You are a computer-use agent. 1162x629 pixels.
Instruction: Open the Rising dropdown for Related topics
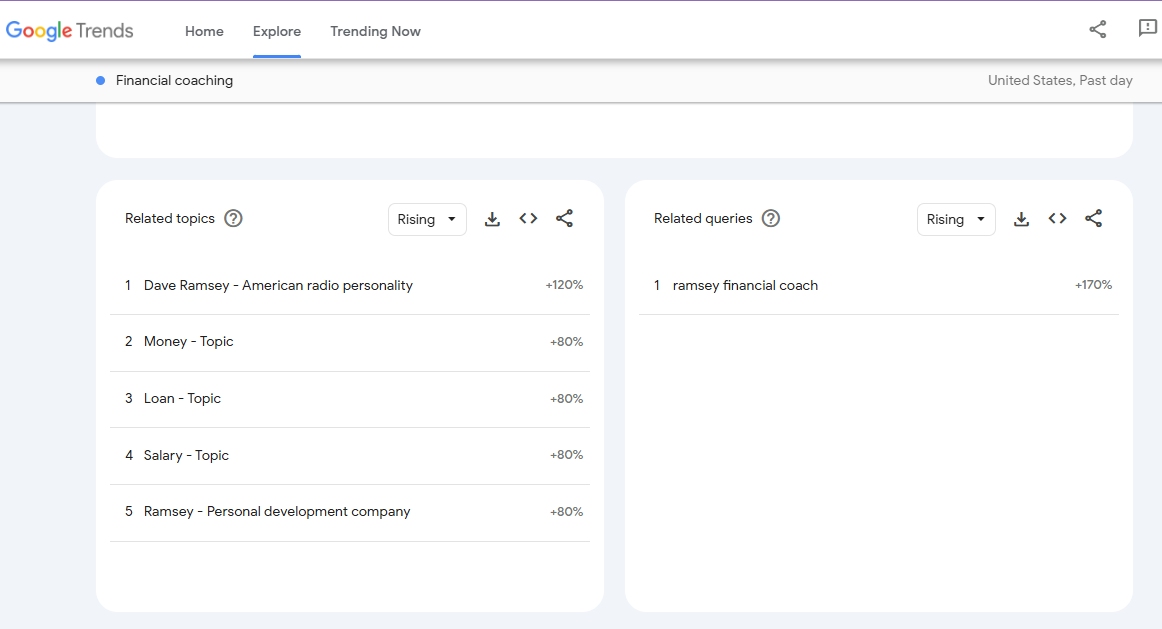coord(427,219)
